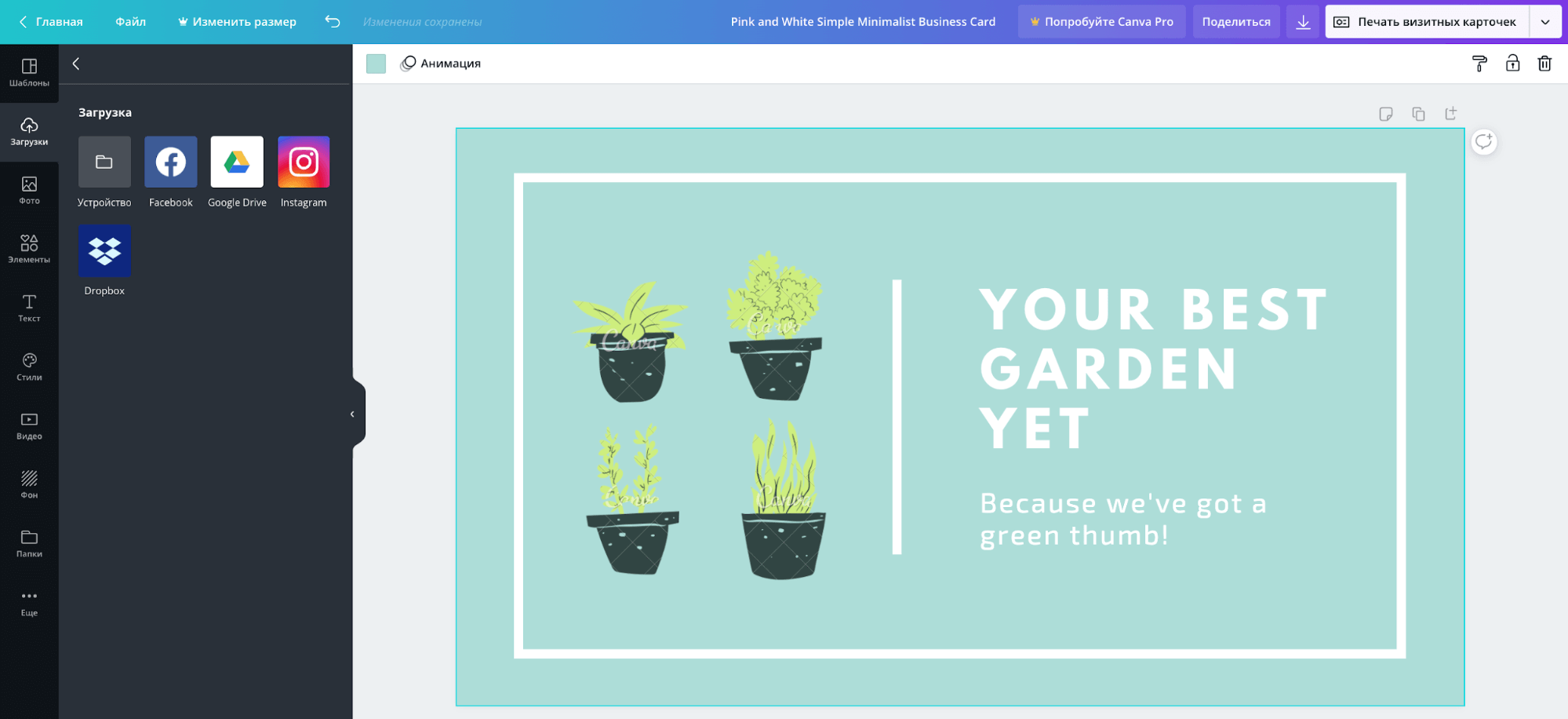Delete element with trash icon
Viewport: 1568px width, 719px height.
pos(1544,64)
